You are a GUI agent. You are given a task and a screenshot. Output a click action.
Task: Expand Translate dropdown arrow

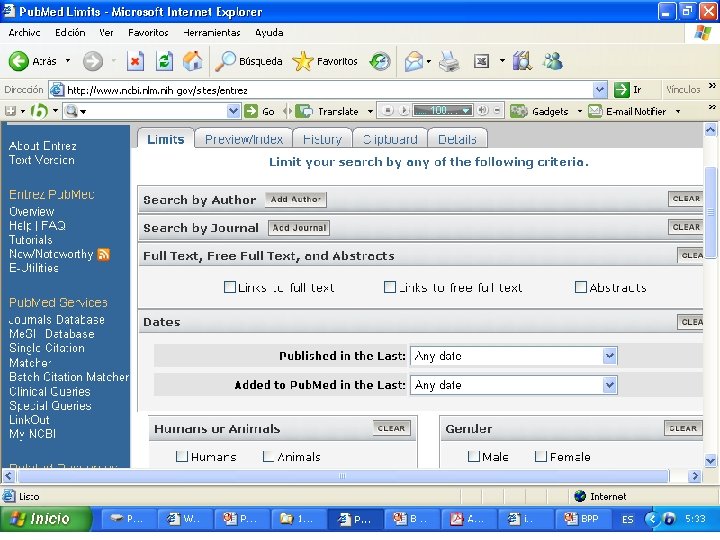point(370,111)
